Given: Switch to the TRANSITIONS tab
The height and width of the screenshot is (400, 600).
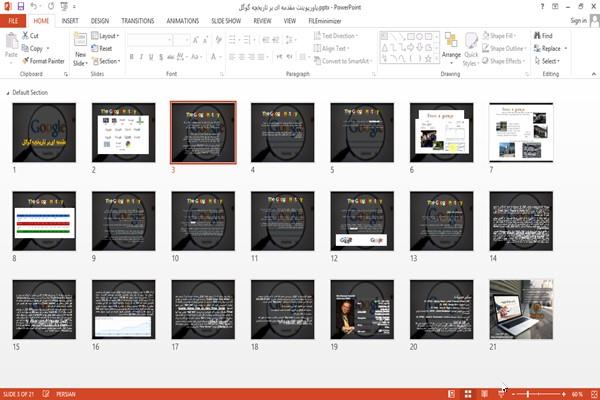Looking at the screenshot, I should 138,21.
